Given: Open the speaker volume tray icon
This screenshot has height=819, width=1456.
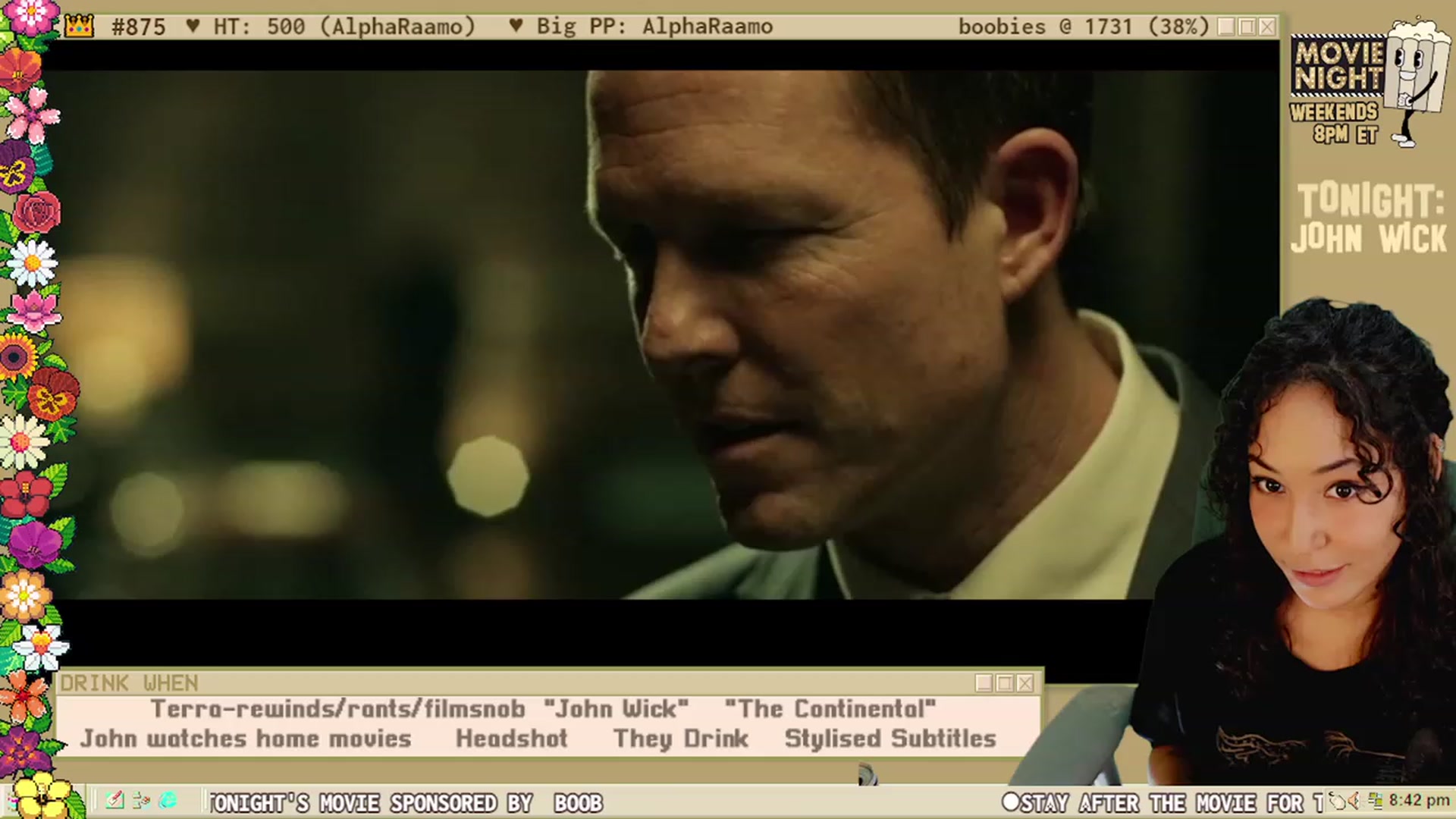Looking at the screenshot, I should point(1354,801).
